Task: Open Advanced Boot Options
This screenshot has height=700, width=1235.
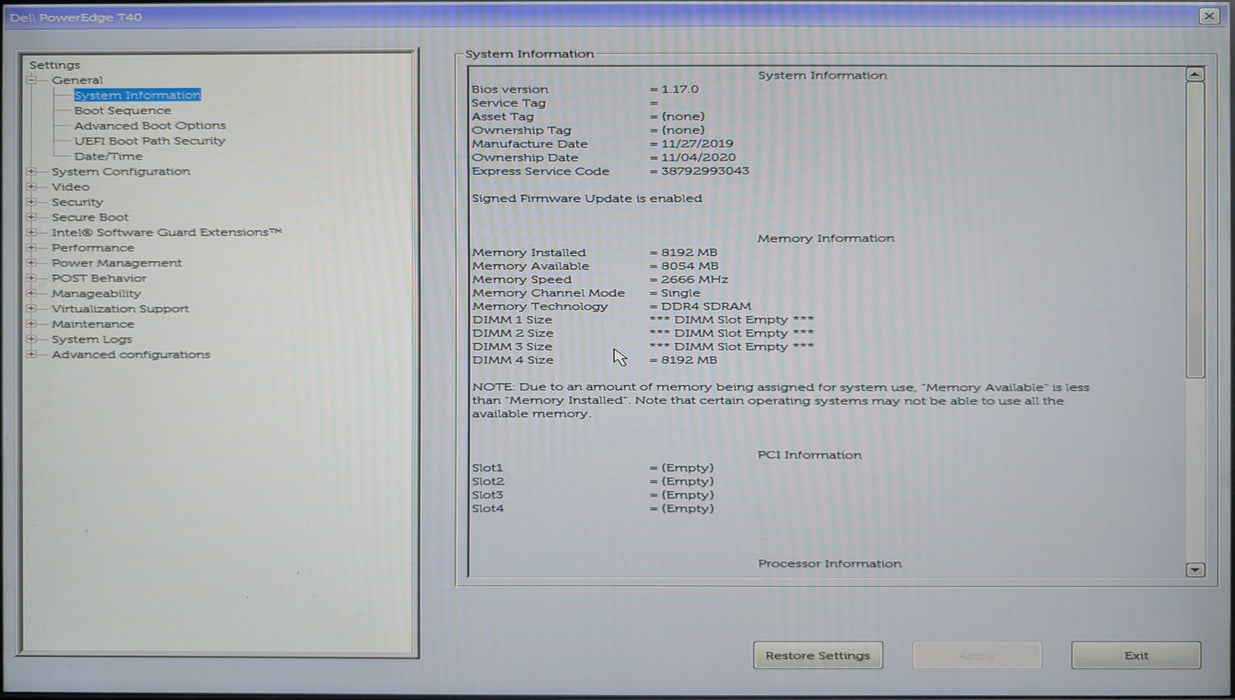Action: 150,126
